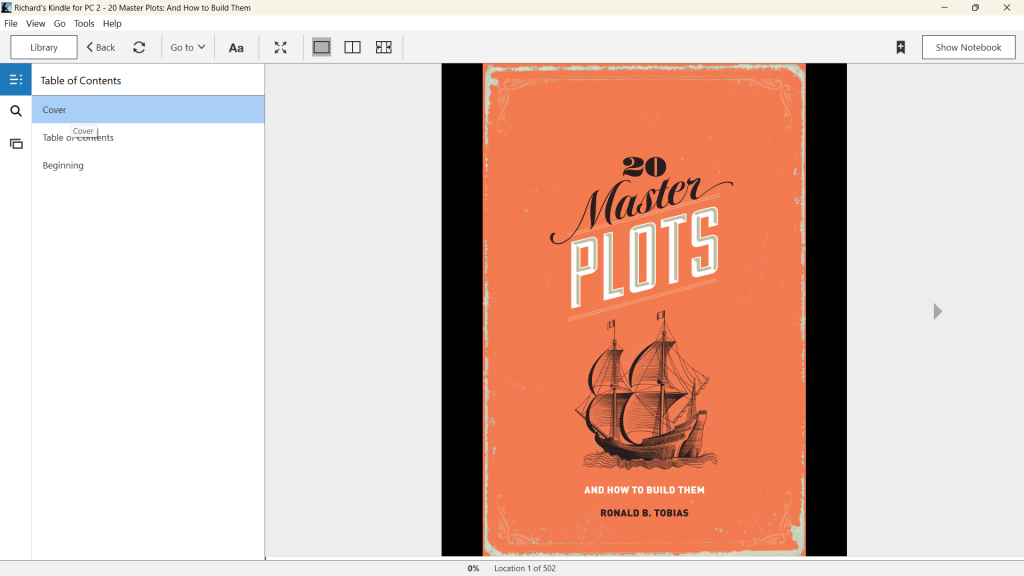The image size is (1024, 576).
Task: Open the flashcards icon in sidebar
Action: (x=16, y=144)
